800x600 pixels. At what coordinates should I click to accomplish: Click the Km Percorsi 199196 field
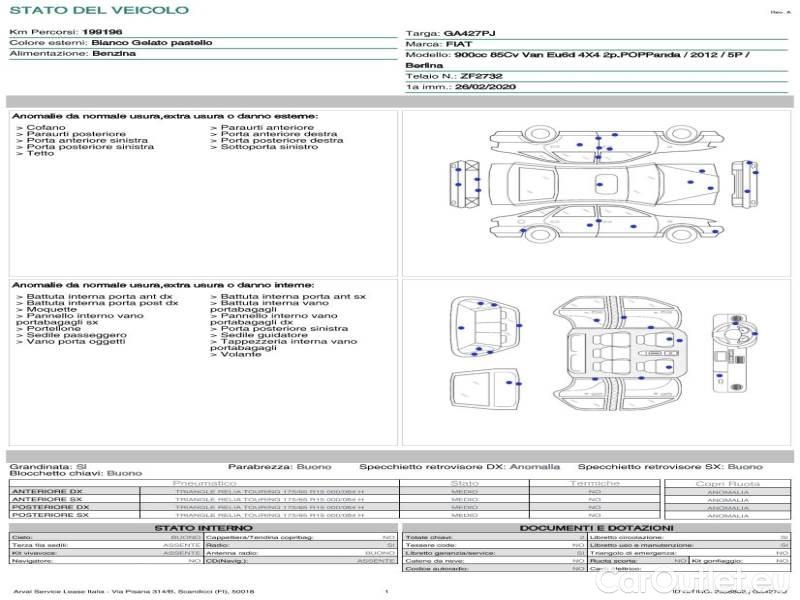pyautogui.click(x=66, y=32)
